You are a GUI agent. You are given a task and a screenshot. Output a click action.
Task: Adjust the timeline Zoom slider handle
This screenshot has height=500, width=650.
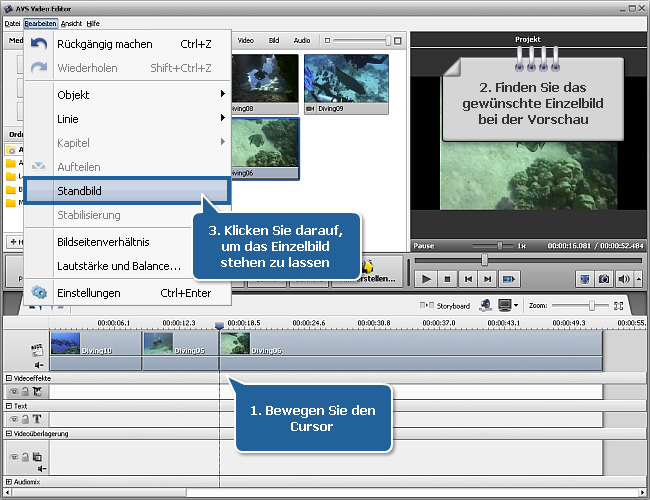[x=592, y=306]
